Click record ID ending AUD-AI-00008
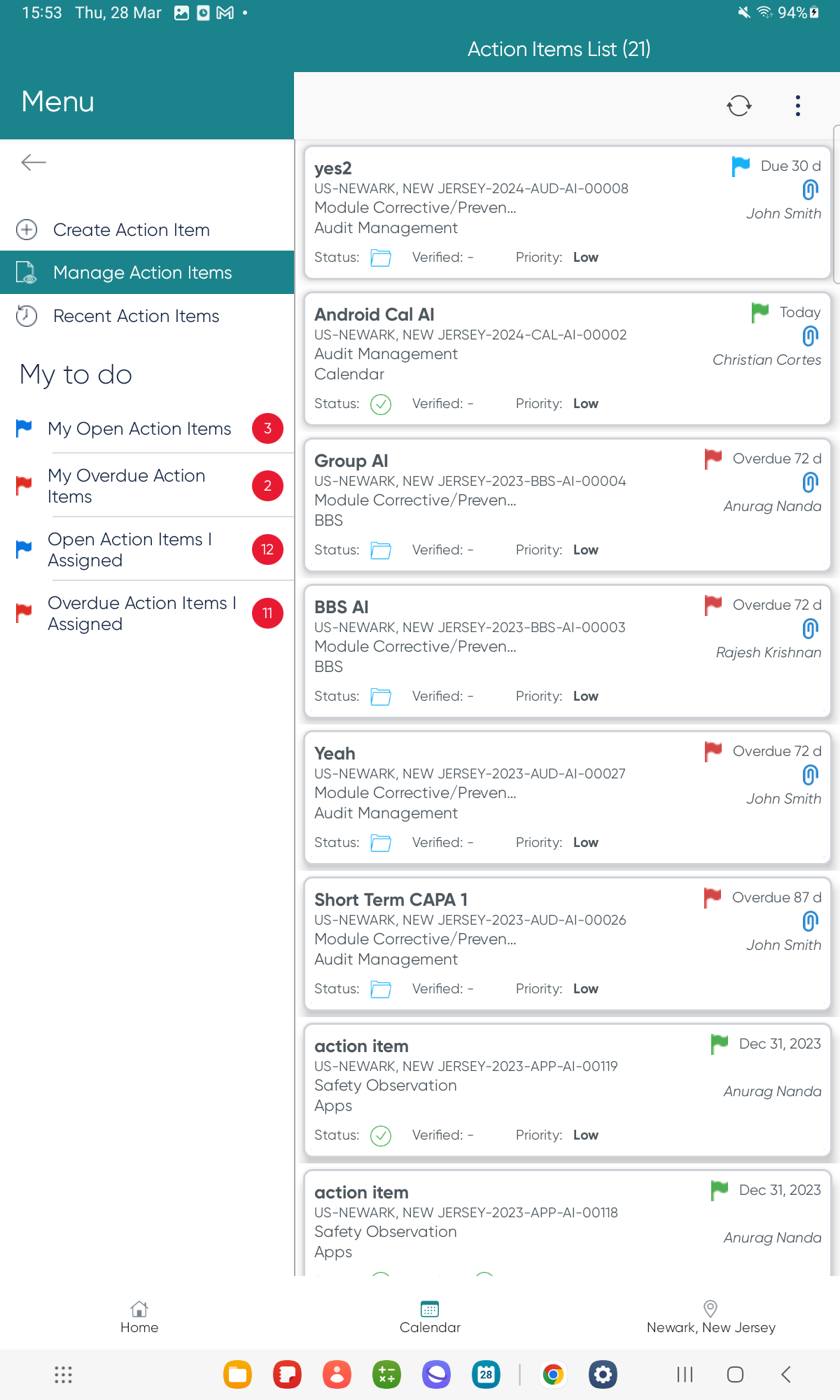Viewport: 840px width, 1400px height. [471, 188]
